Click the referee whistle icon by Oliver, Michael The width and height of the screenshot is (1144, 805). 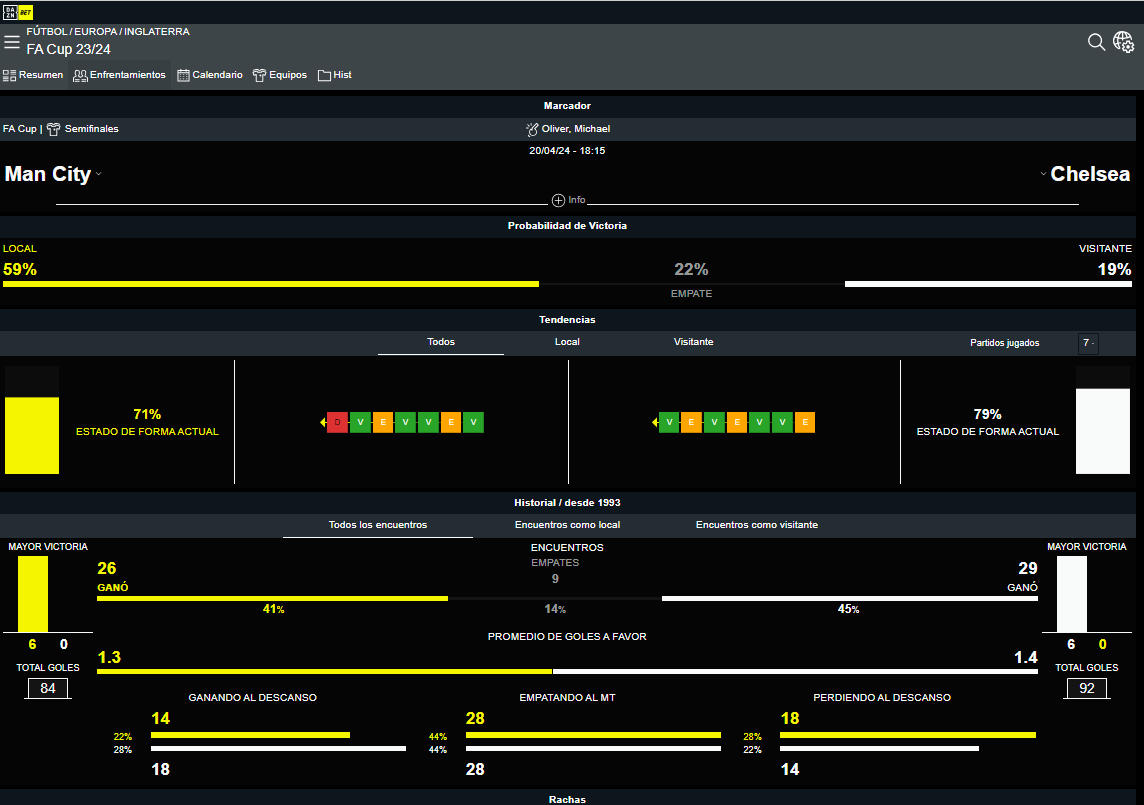[532, 129]
